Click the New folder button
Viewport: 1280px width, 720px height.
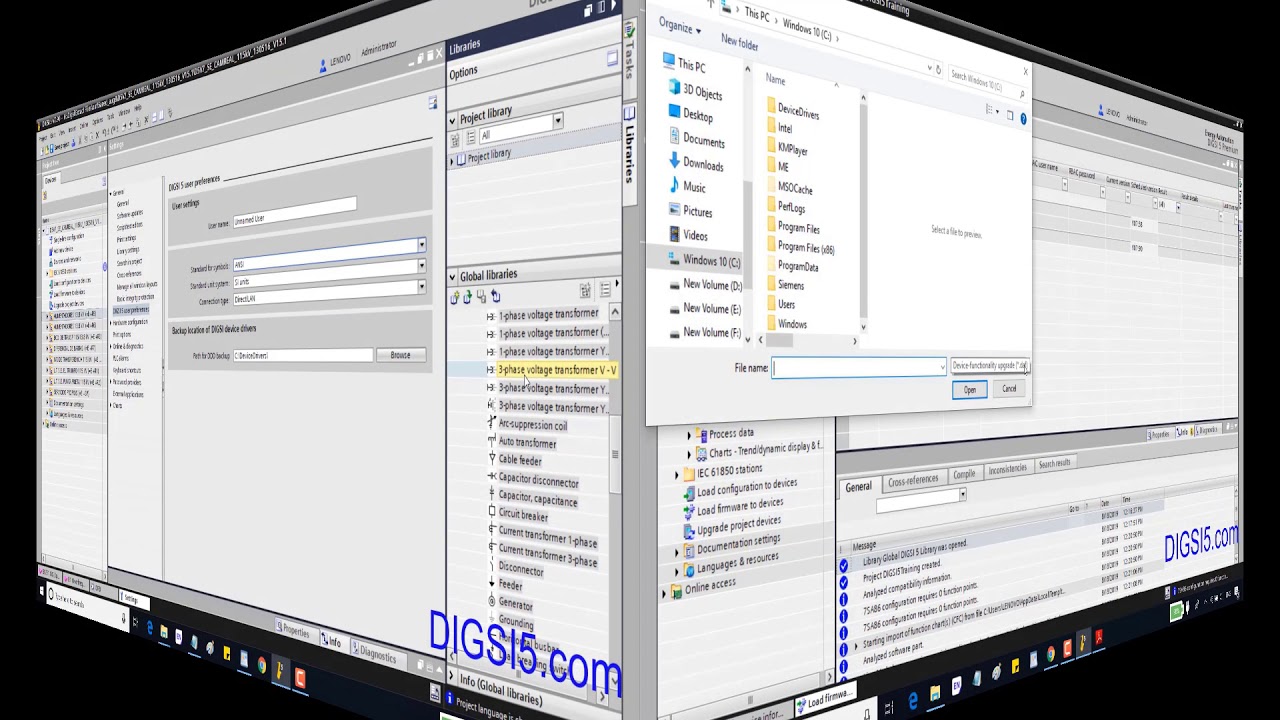(740, 43)
